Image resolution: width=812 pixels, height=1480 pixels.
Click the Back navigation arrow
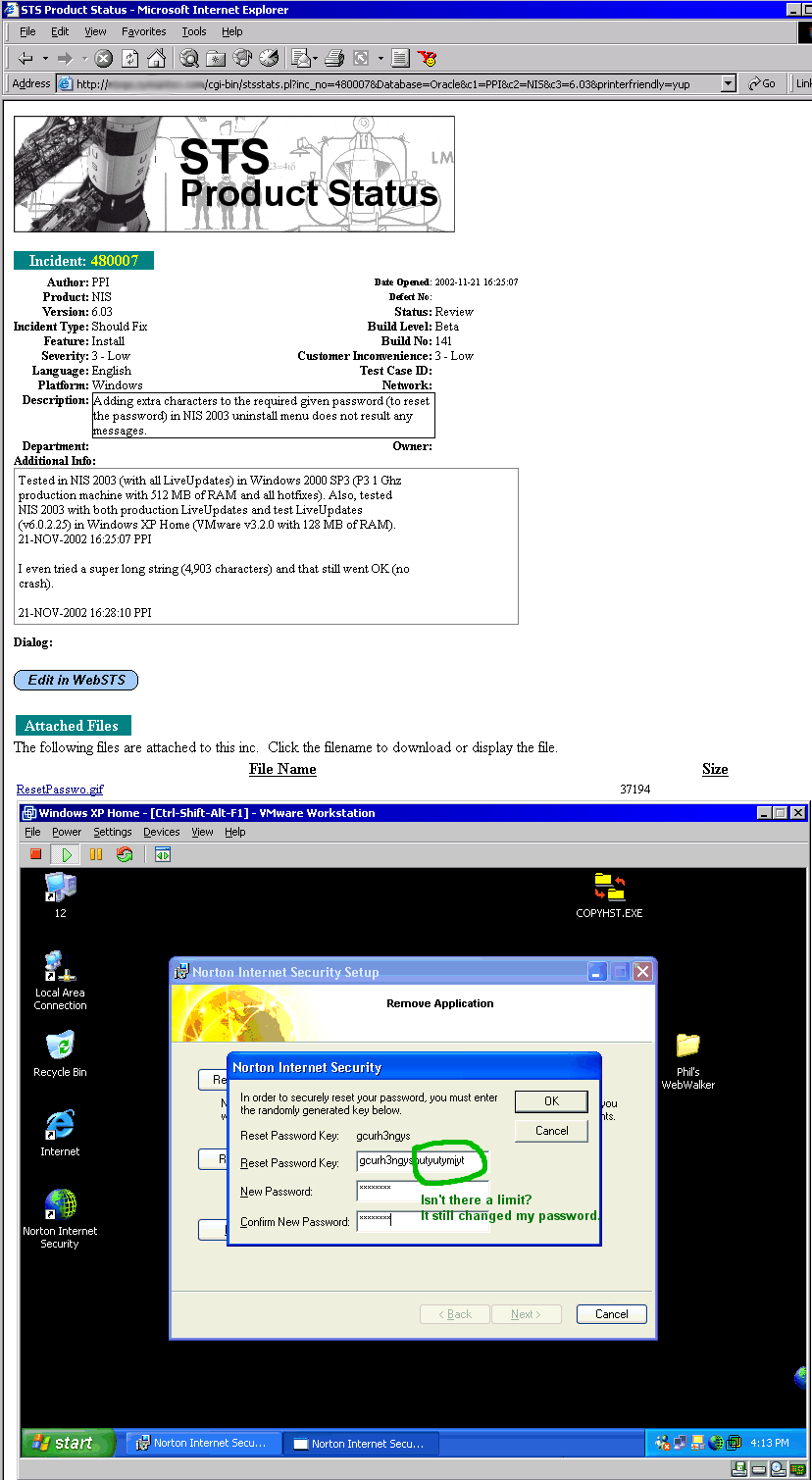coord(25,58)
